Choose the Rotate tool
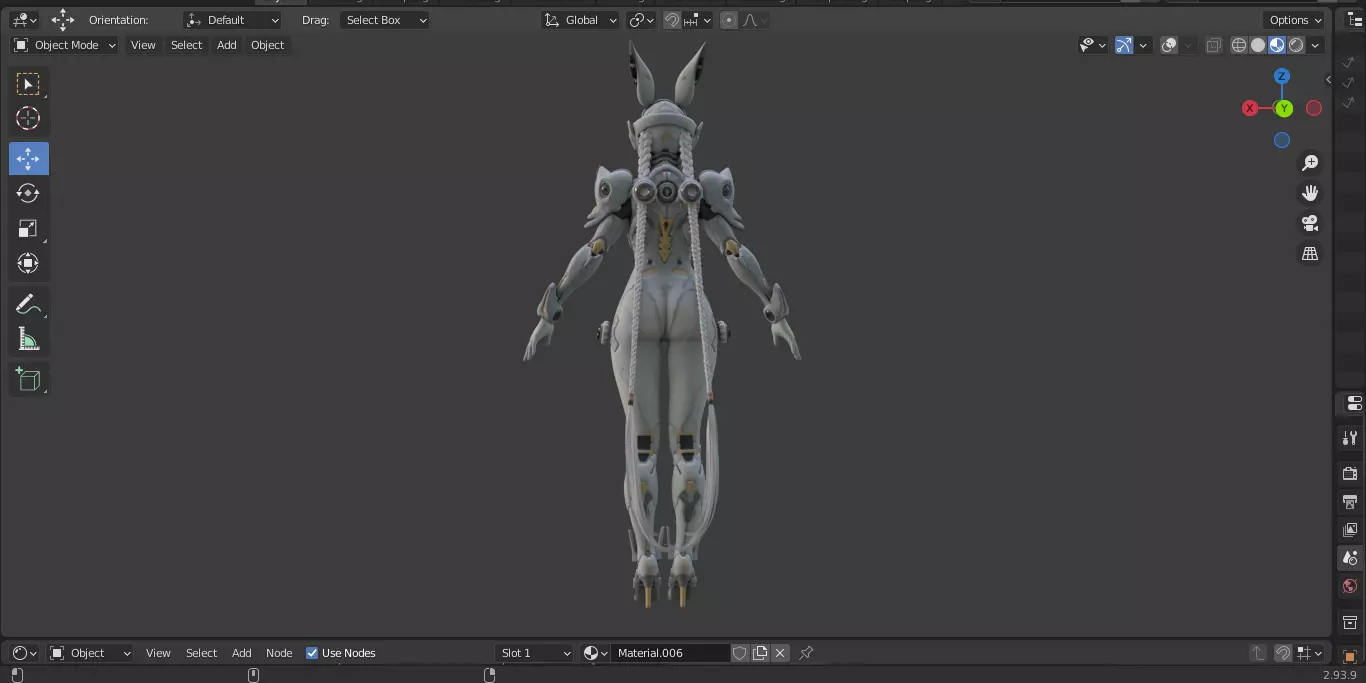Image resolution: width=1366 pixels, height=683 pixels. pyautogui.click(x=28, y=193)
